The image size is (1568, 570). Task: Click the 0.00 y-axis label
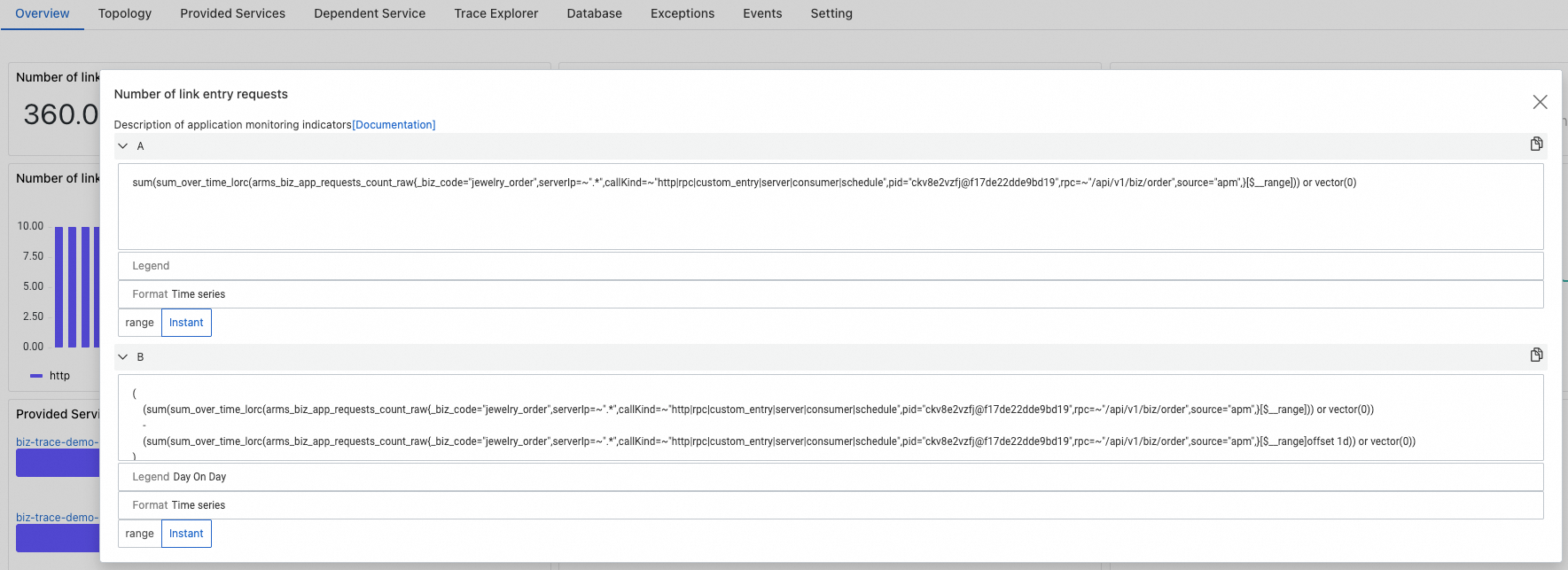[33, 347]
